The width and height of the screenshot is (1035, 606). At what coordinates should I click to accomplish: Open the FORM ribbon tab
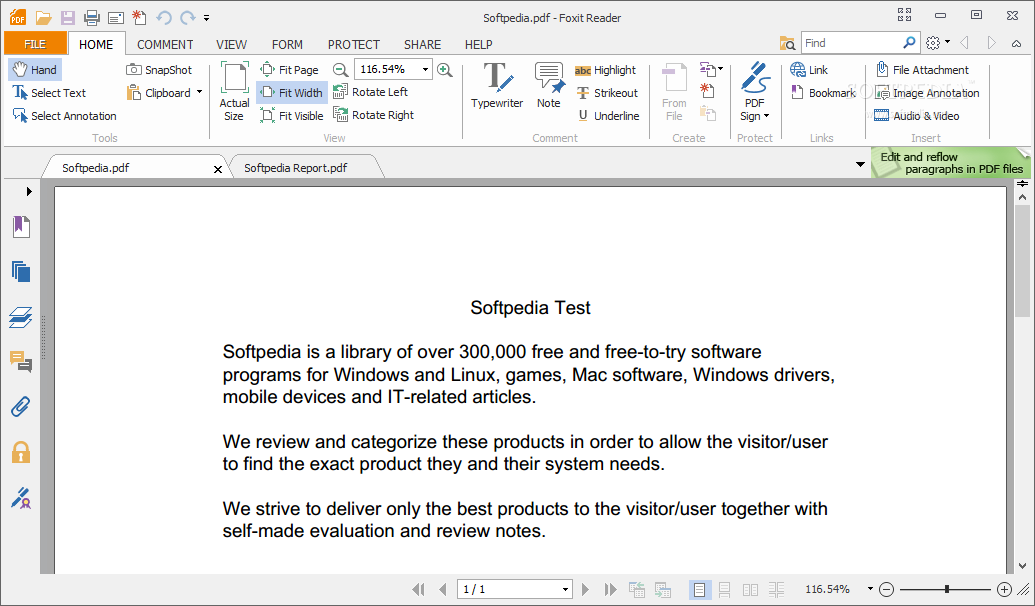pyautogui.click(x=287, y=45)
